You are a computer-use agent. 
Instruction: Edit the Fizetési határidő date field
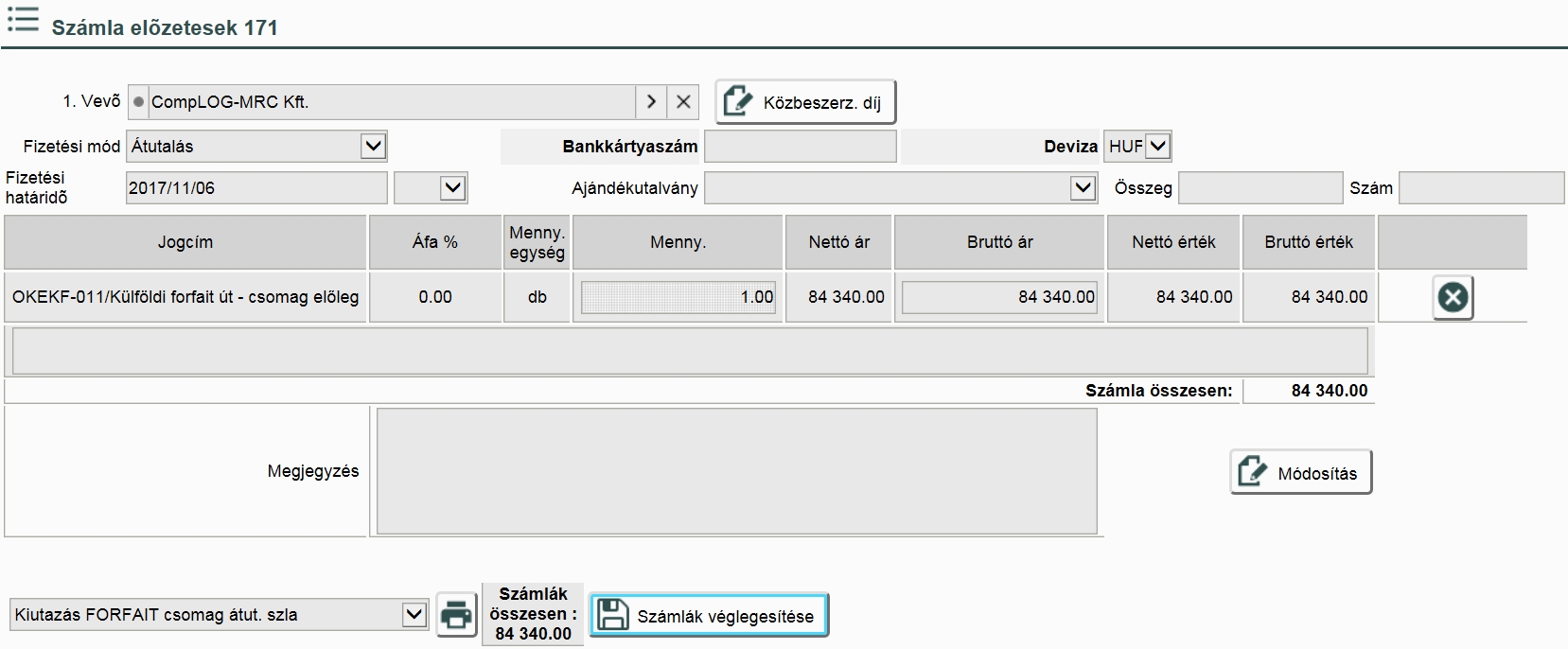tap(255, 188)
